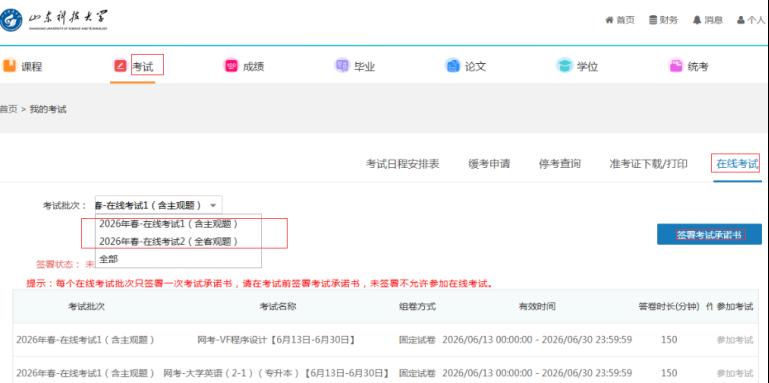Image resolution: width=769 pixels, height=383 pixels.
Task: Click exam name 网考-VF程序设计【6月13日-6月30日】
Action: click(277, 340)
